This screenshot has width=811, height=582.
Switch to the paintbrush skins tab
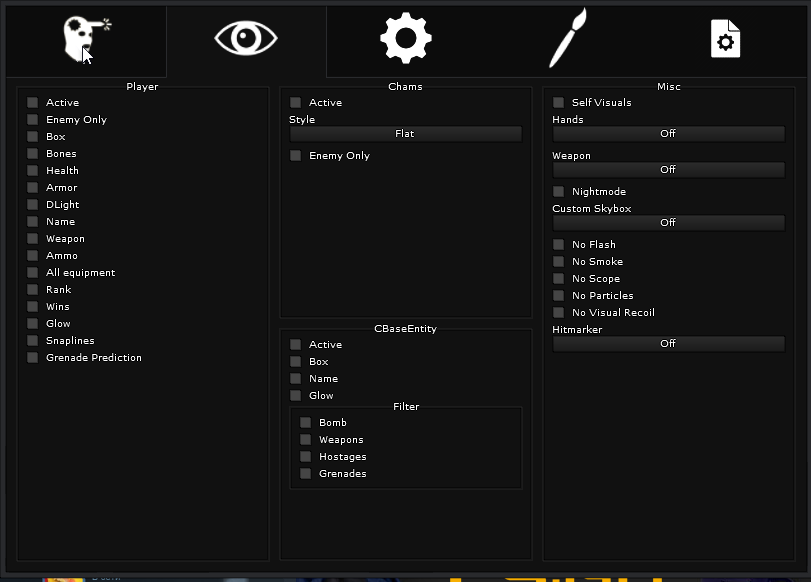point(566,40)
